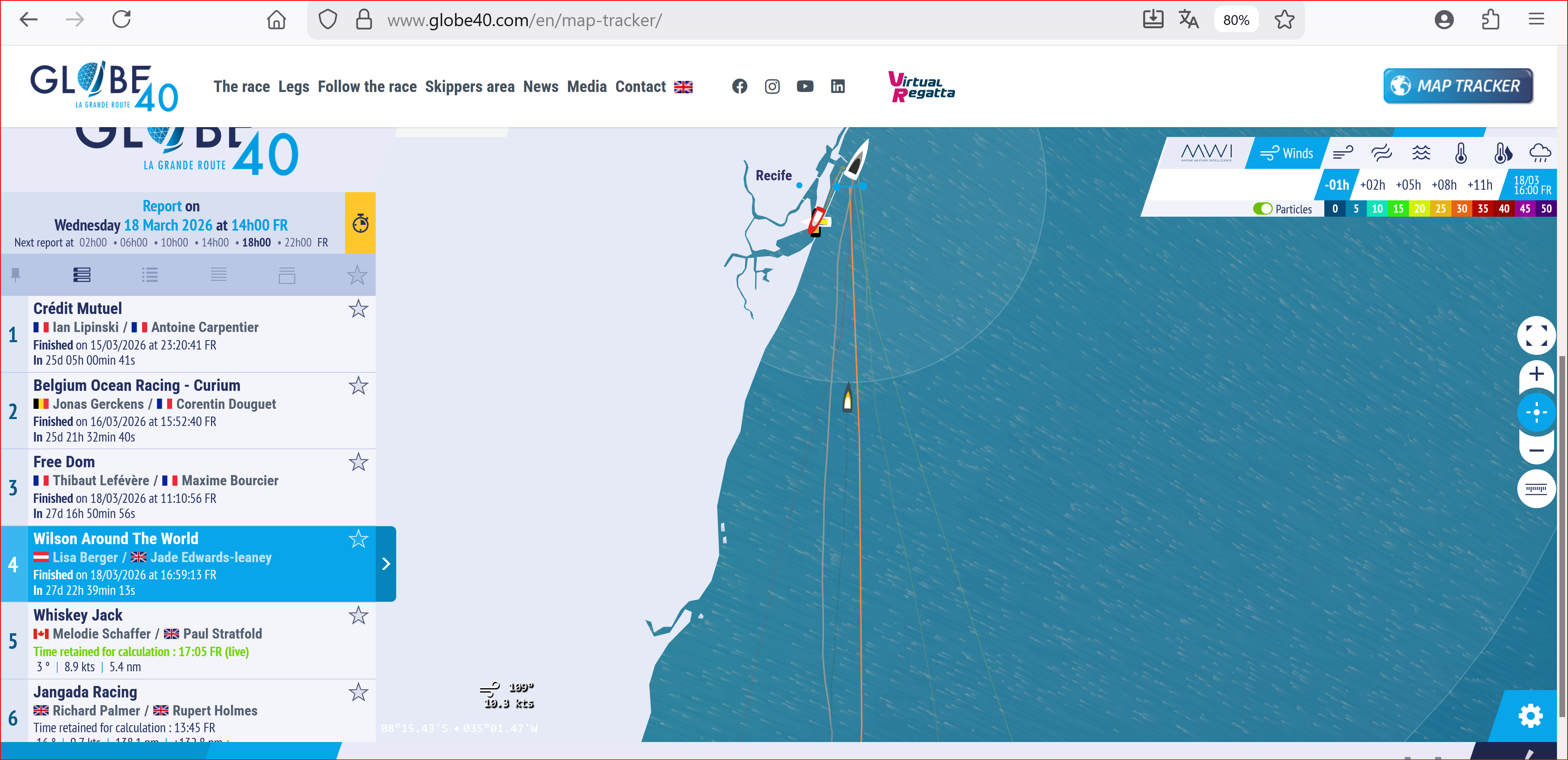Click the MAP TRACKER button
This screenshot has width=1568, height=760.
[1458, 86]
